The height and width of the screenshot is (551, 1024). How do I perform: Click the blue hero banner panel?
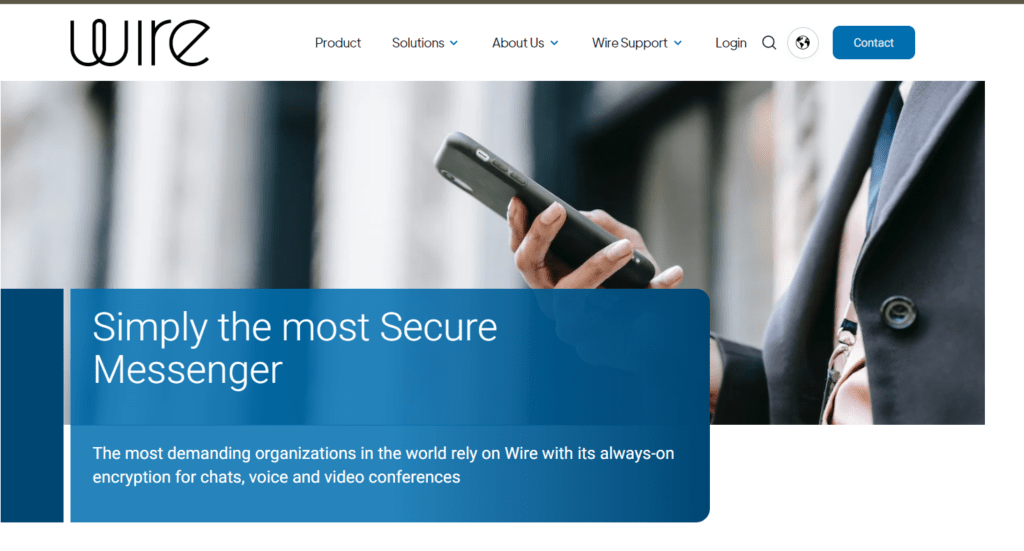(390, 405)
